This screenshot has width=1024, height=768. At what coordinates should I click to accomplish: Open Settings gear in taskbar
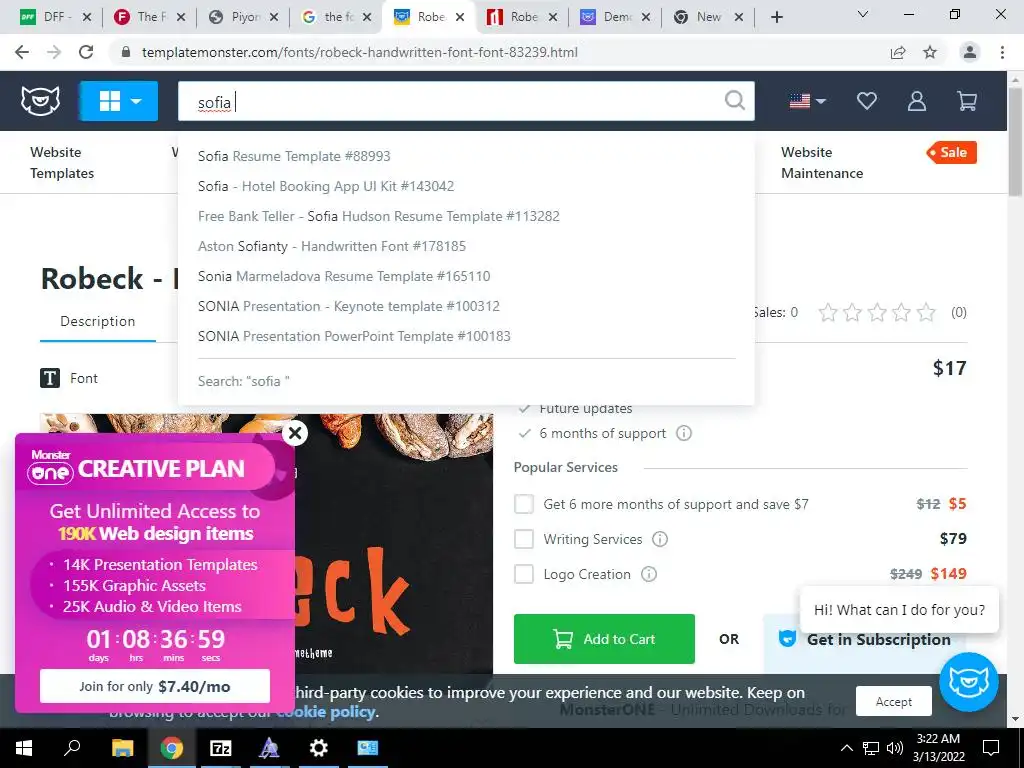(x=318, y=748)
